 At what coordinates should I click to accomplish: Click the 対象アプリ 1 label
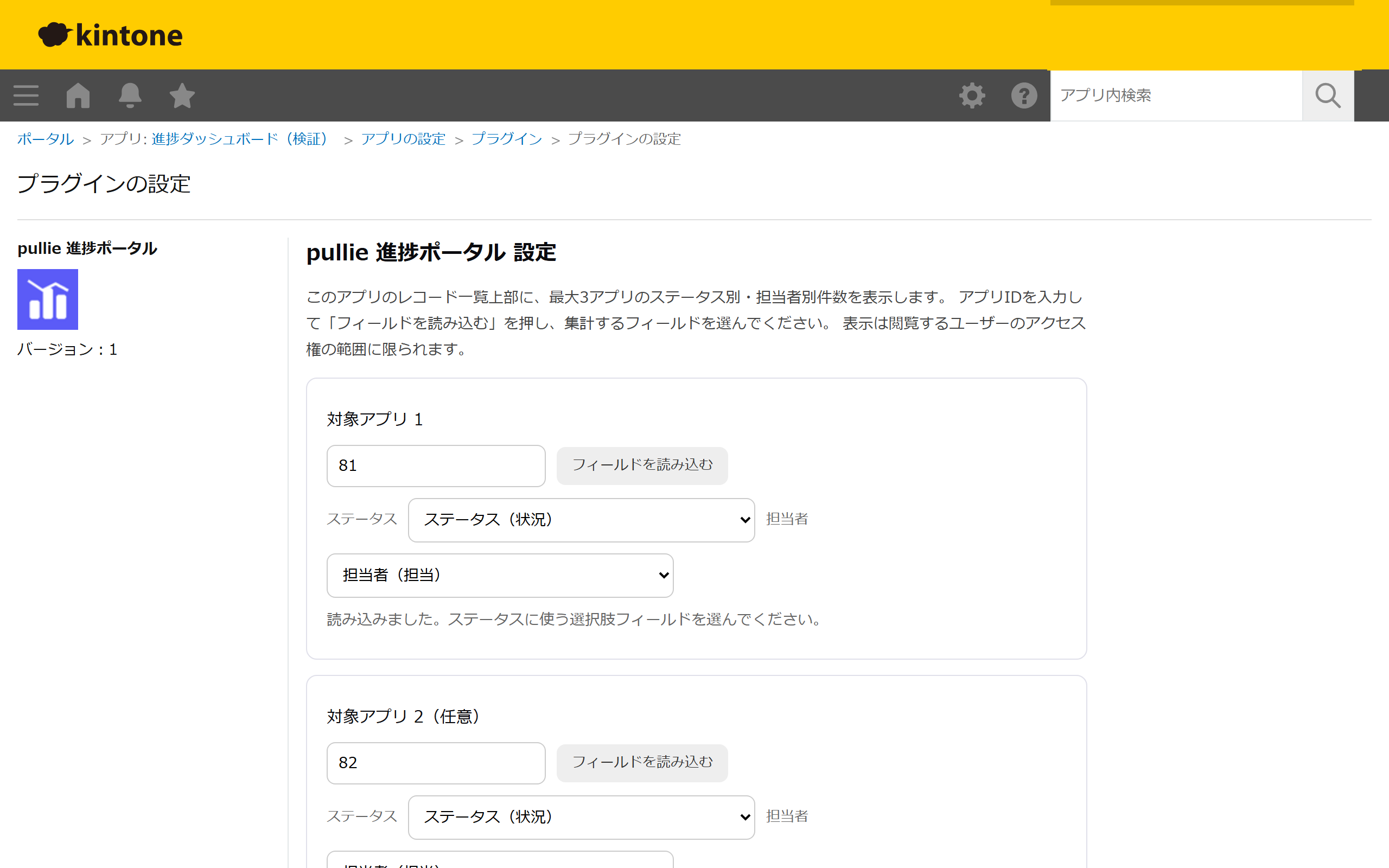pos(375,419)
